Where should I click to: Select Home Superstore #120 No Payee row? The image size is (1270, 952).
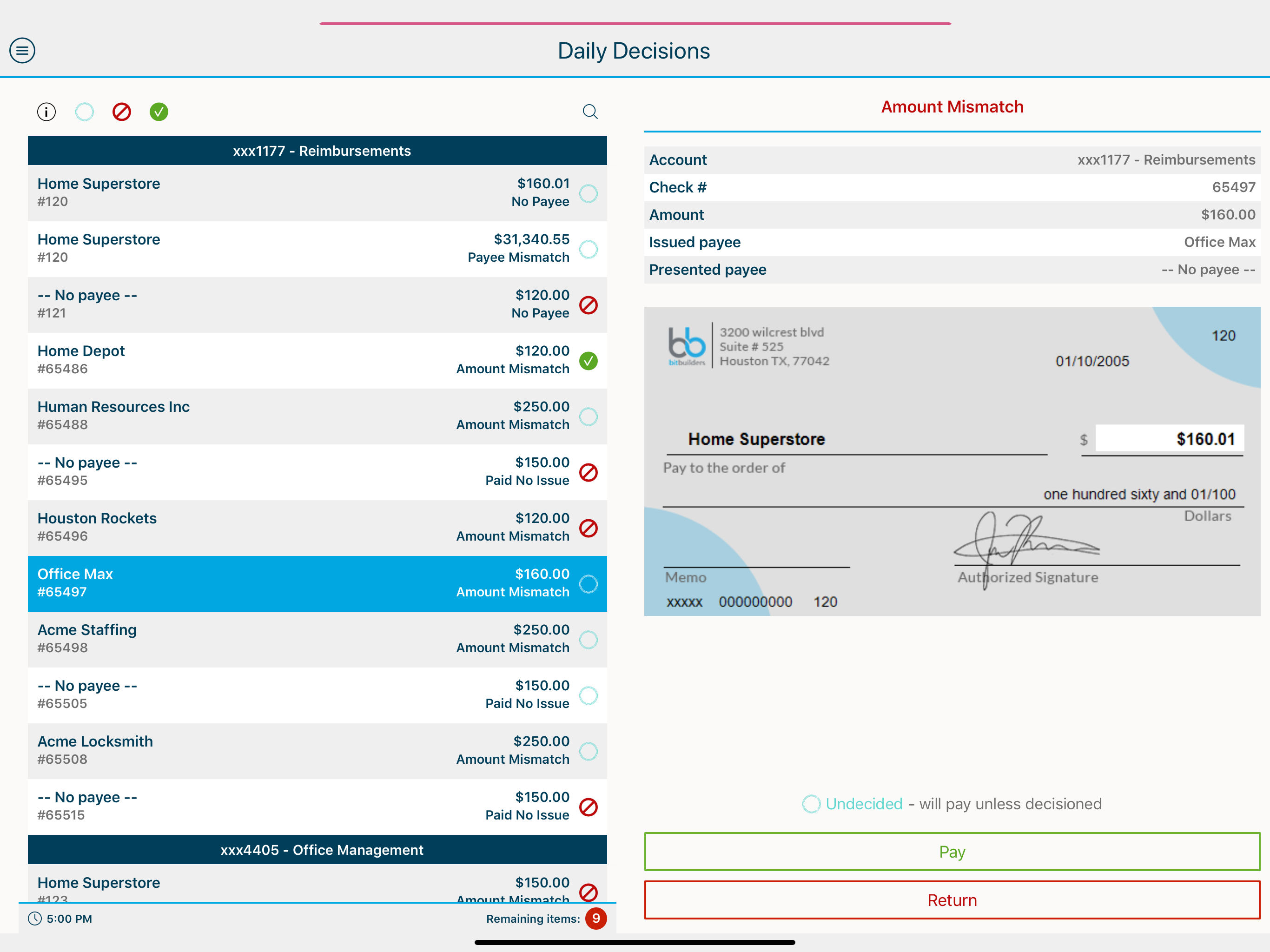click(317, 193)
